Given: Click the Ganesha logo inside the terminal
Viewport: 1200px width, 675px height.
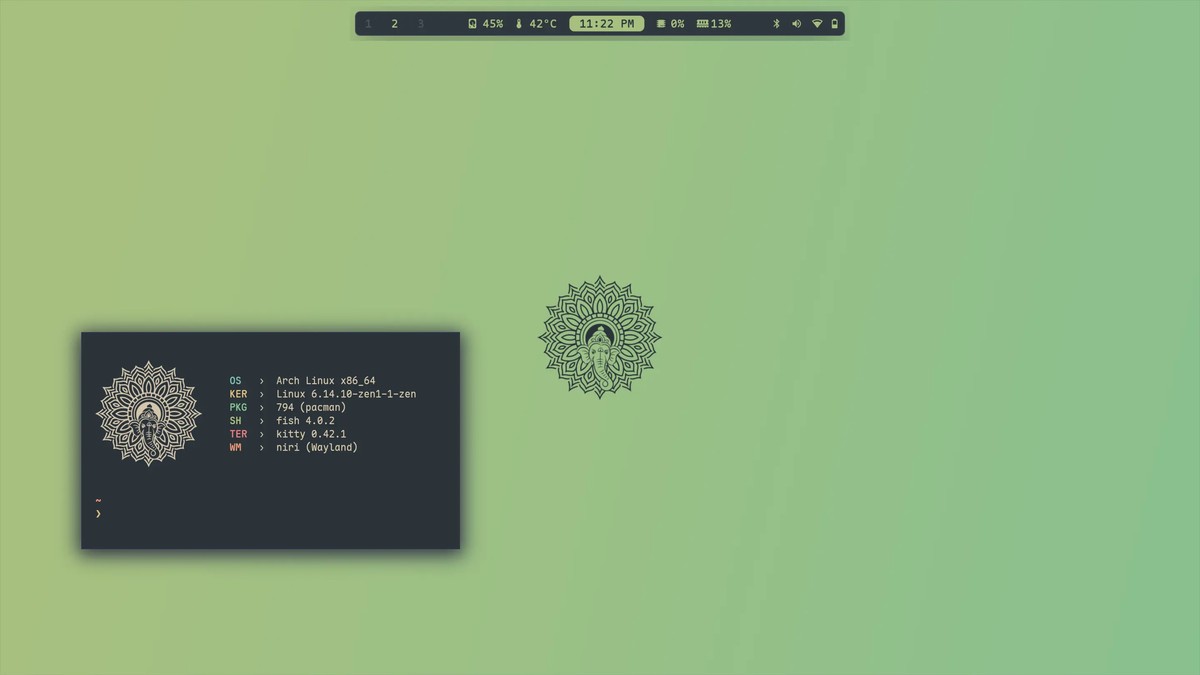Looking at the screenshot, I should [x=148, y=413].
